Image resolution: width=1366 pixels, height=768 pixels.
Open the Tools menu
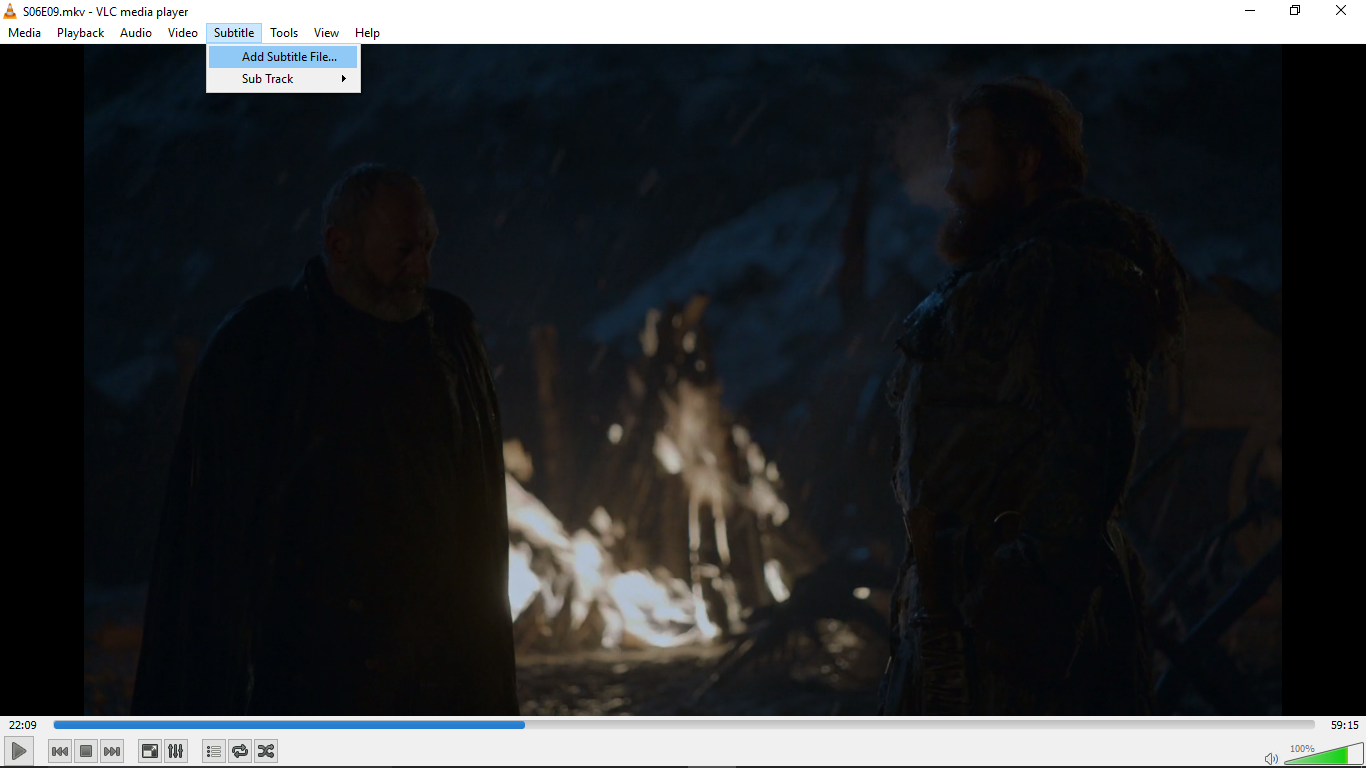tap(284, 33)
